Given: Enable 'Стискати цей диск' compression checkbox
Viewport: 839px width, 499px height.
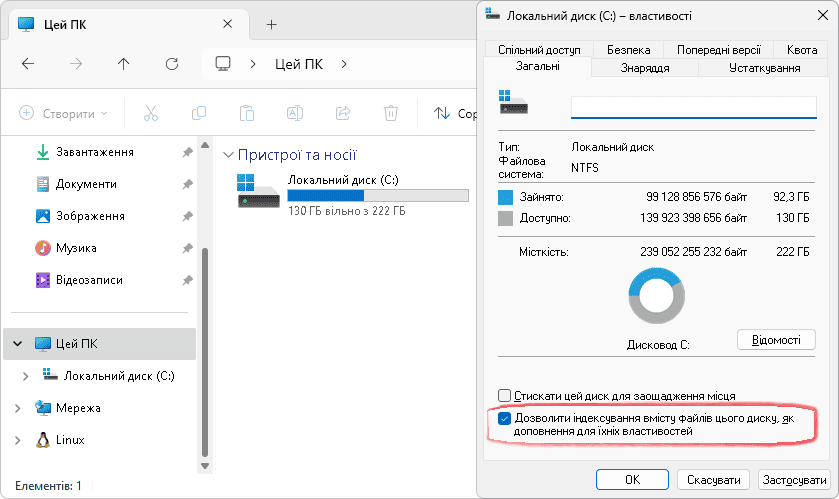Looking at the screenshot, I should [505, 396].
